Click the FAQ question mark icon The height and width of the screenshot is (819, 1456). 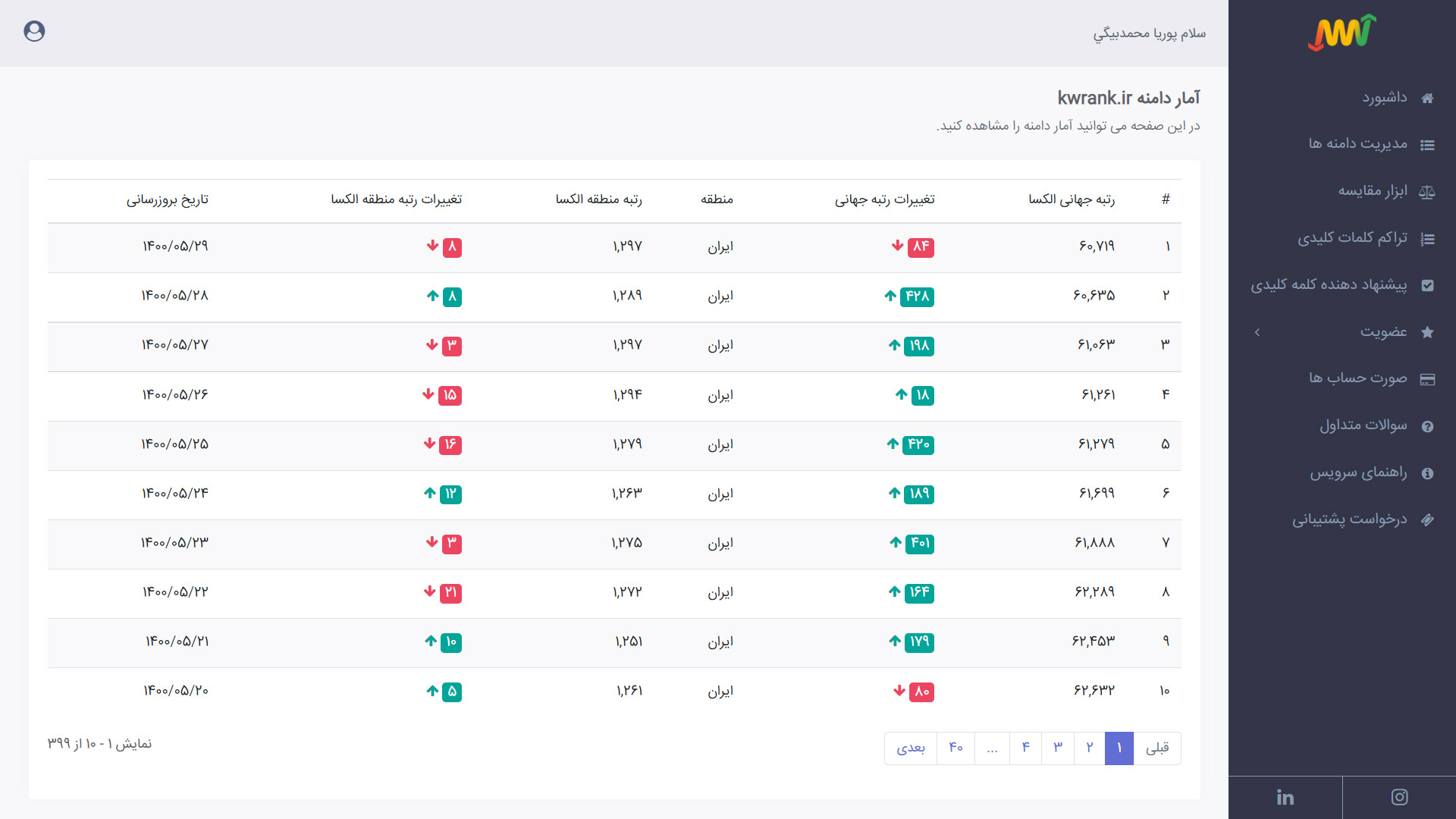[1427, 426]
